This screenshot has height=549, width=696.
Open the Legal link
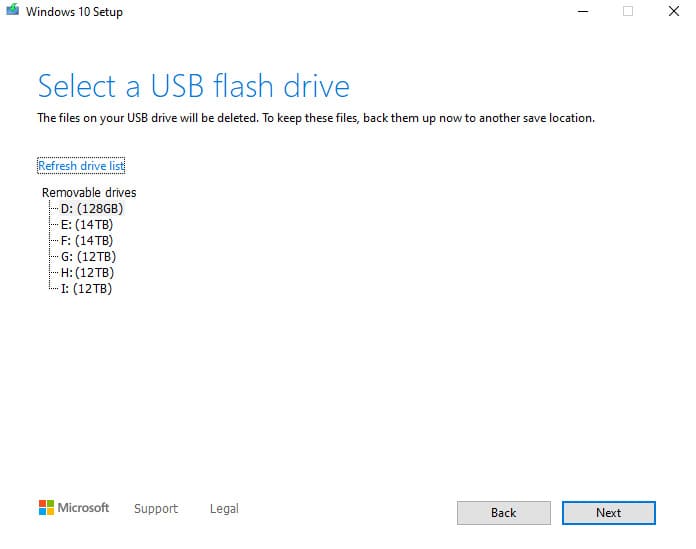[224, 509]
